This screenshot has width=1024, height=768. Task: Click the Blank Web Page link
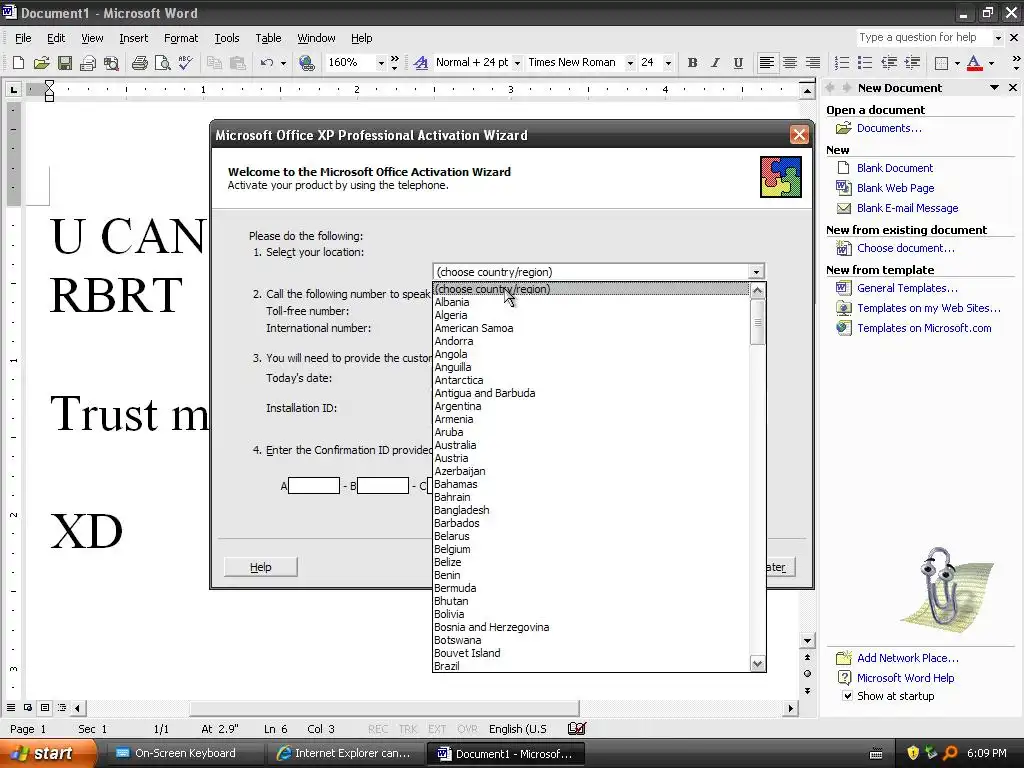tap(895, 188)
